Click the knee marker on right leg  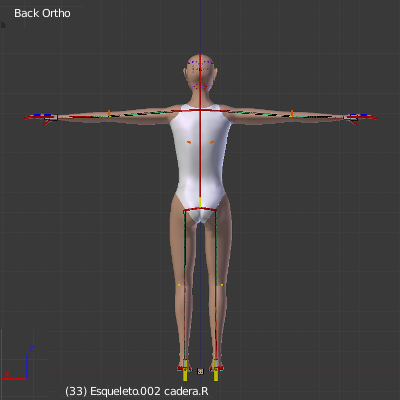220,285
